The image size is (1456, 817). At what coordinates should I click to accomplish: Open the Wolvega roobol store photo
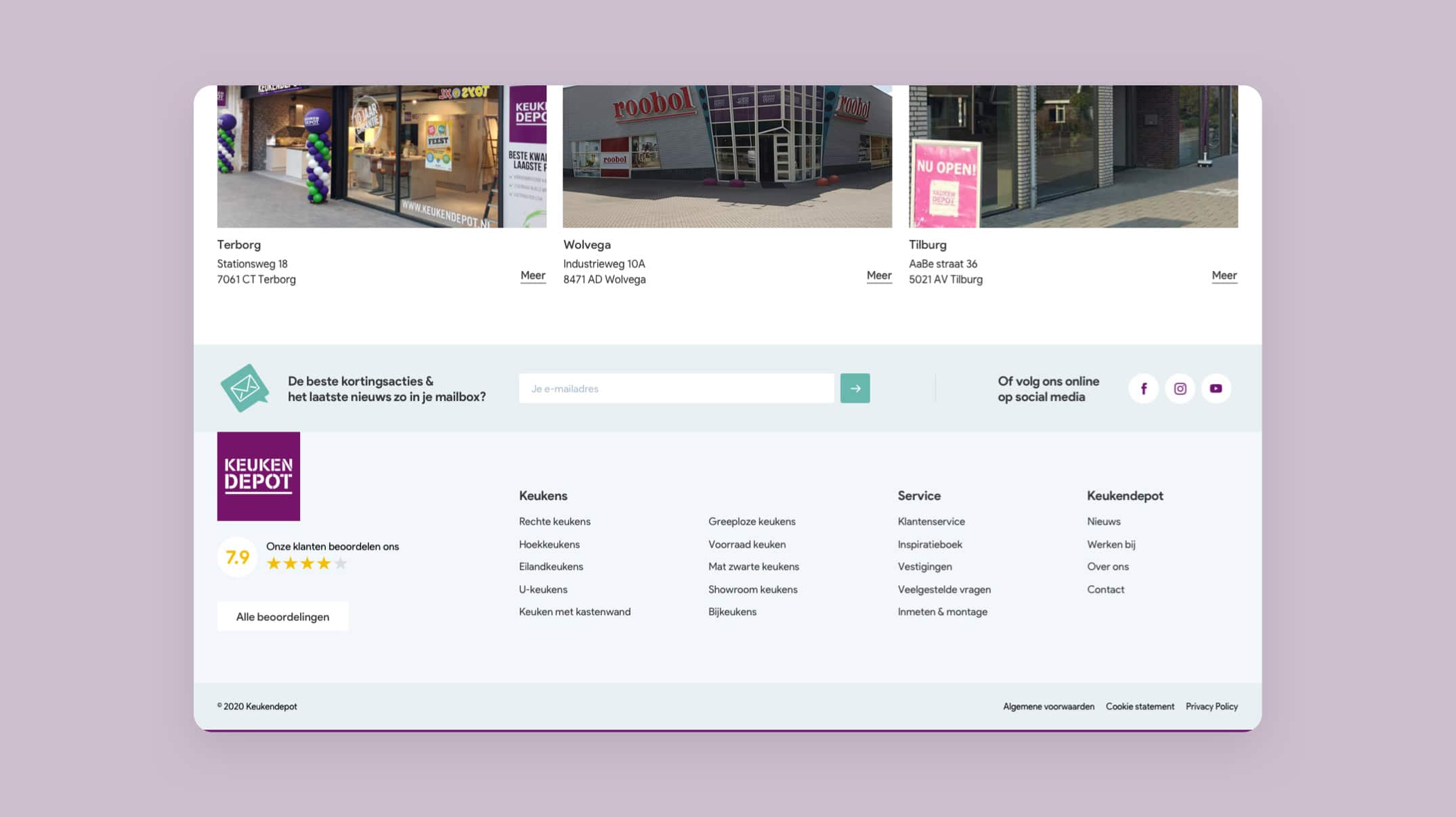click(727, 156)
